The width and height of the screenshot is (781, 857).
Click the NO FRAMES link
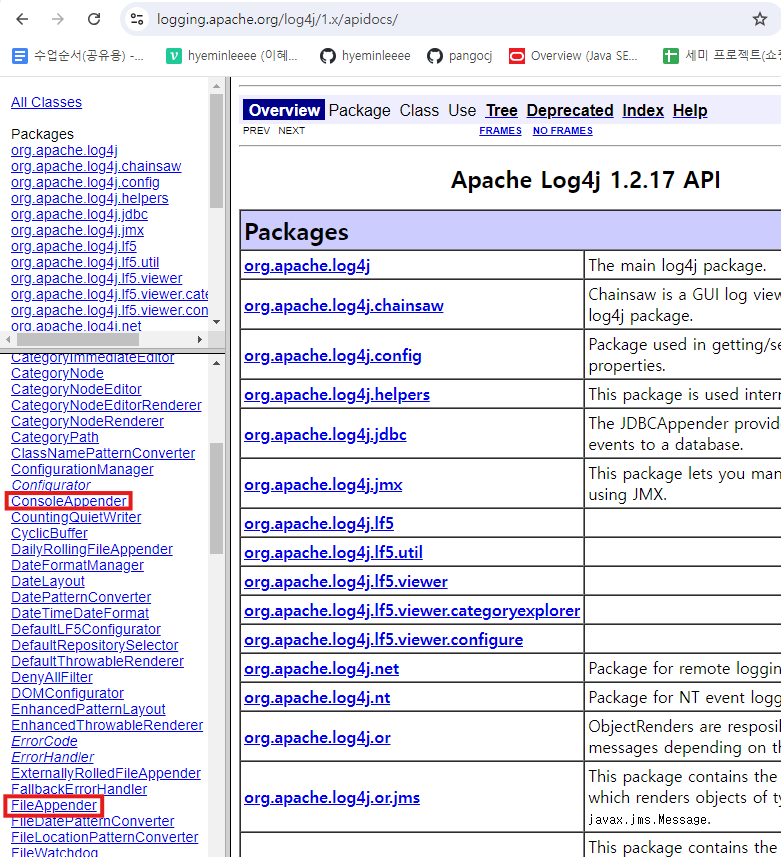tap(562, 131)
